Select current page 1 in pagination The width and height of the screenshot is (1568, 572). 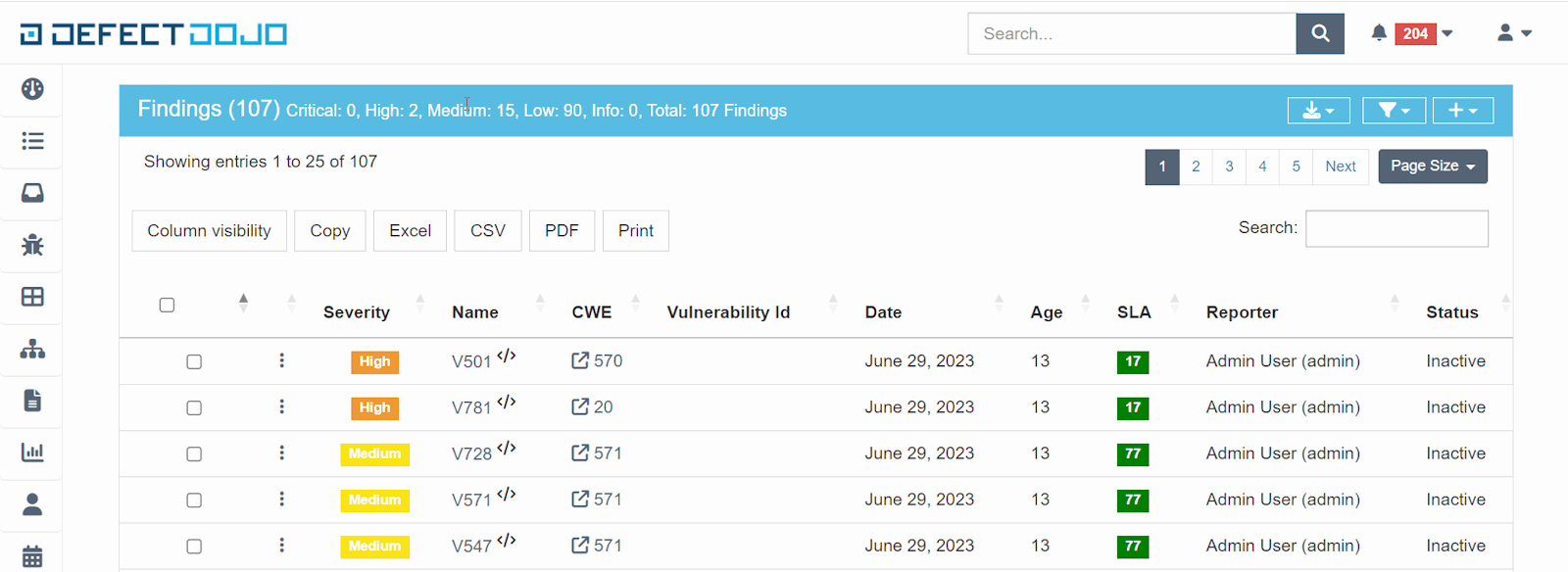click(1162, 167)
